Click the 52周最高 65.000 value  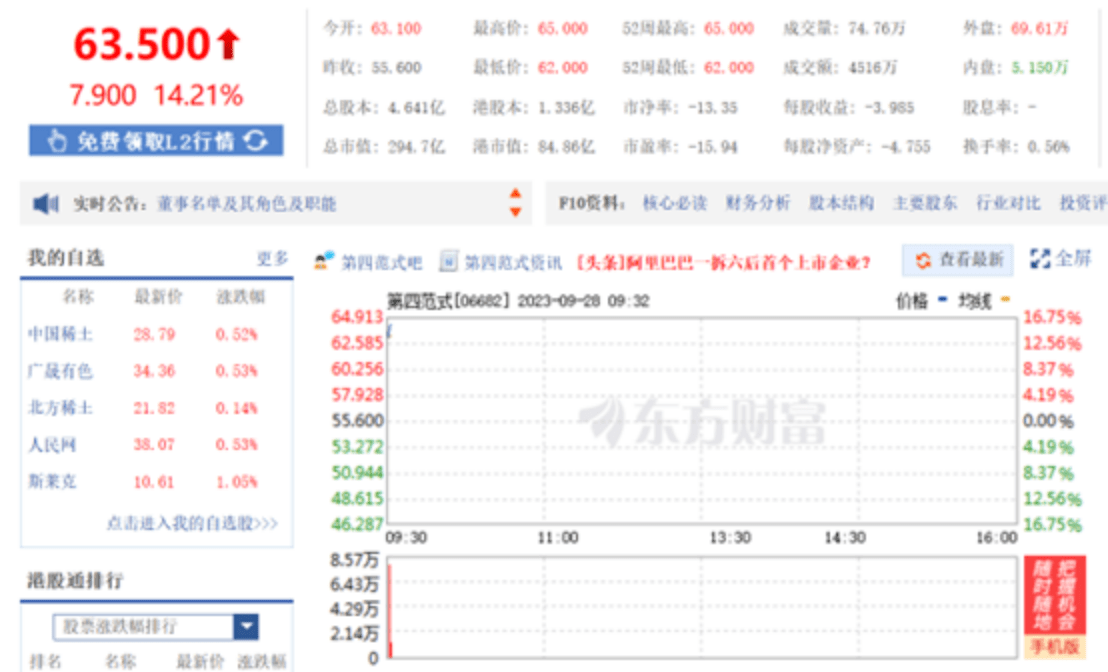(x=729, y=28)
